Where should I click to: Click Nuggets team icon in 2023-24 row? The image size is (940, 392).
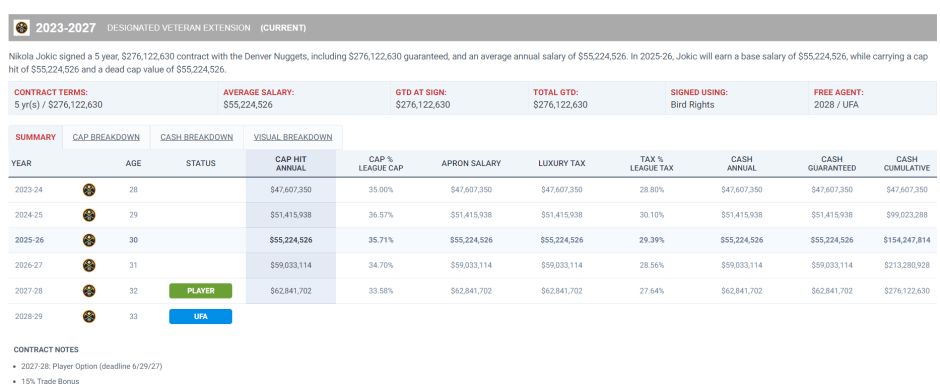pyautogui.click(x=89, y=190)
